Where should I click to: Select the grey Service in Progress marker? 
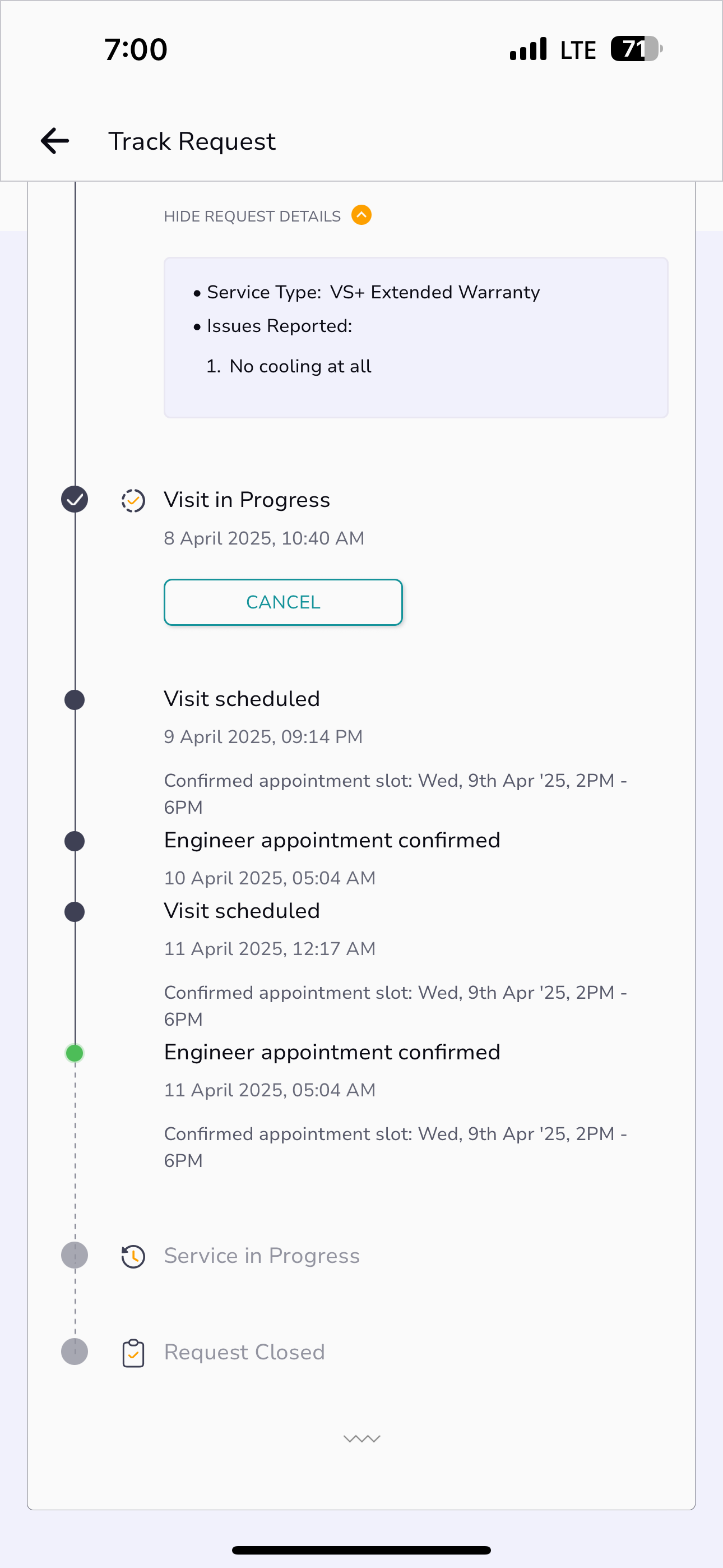tap(74, 1255)
